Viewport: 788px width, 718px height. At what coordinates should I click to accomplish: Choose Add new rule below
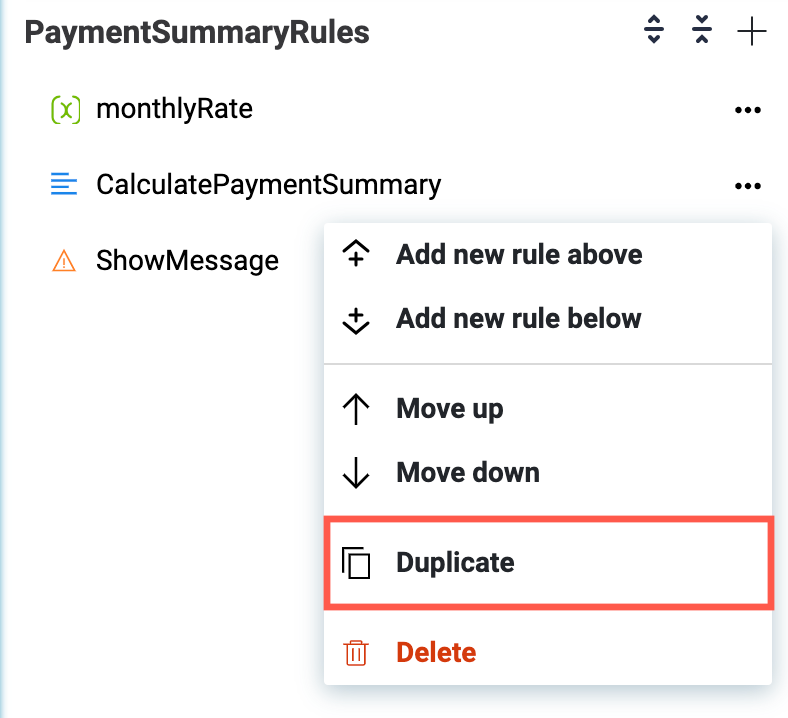coord(518,319)
